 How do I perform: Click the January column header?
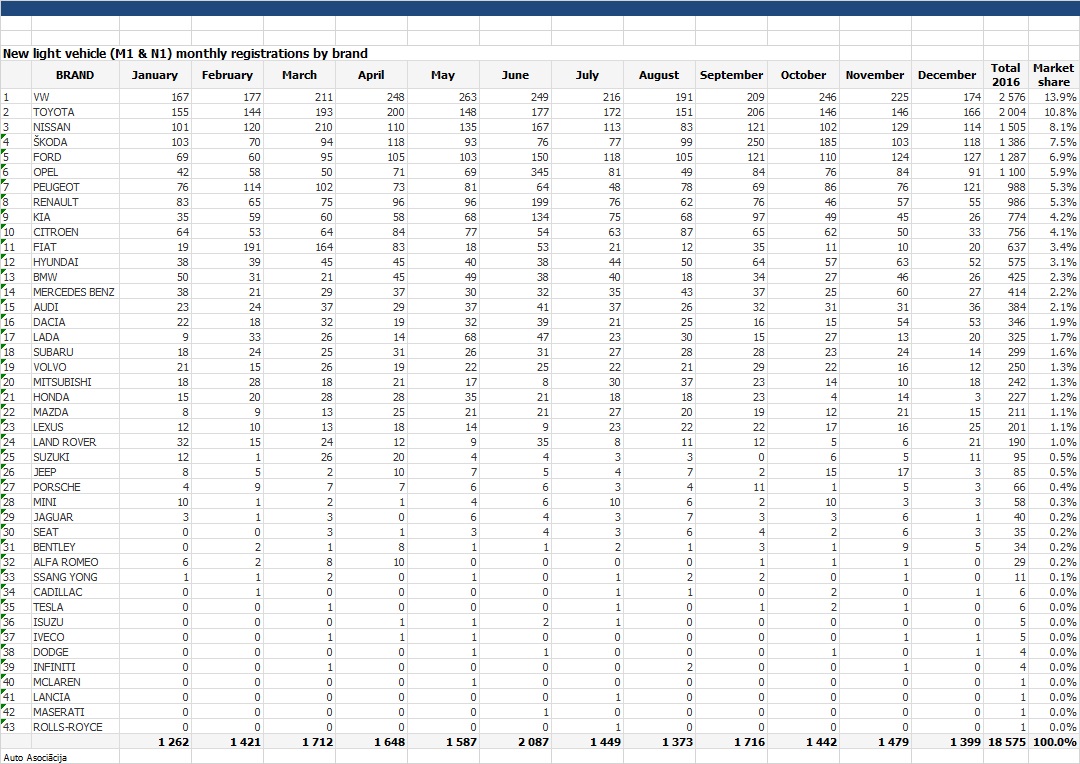point(155,75)
